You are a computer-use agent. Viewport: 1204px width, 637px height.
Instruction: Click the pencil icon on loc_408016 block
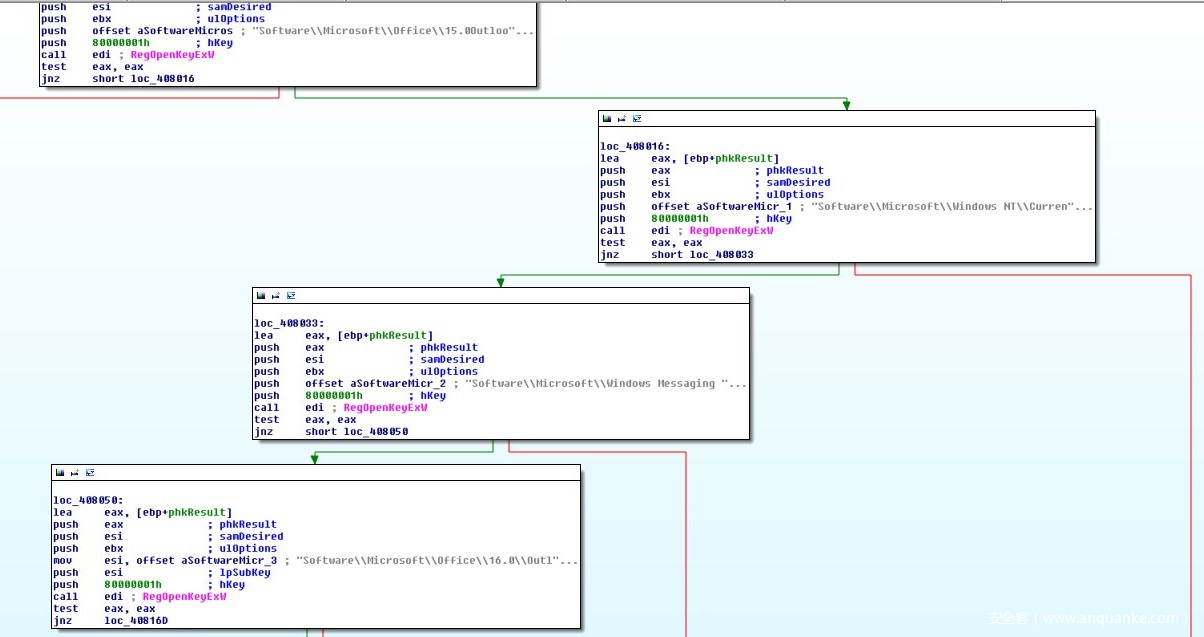pyautogui.click(x=621, y=119)
